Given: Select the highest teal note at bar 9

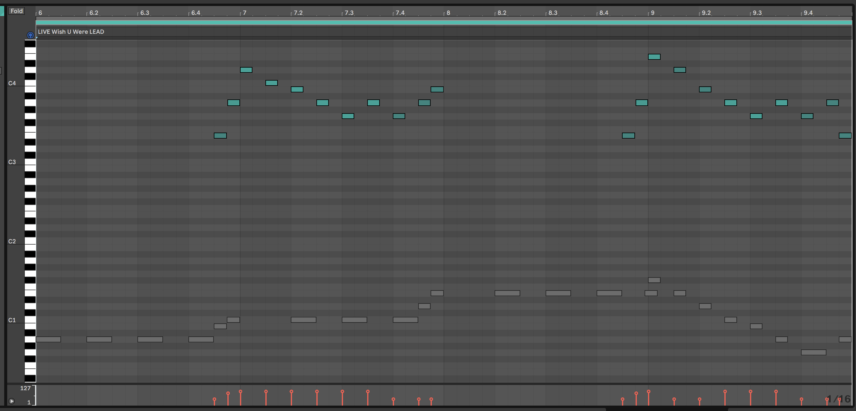Looking at the screenshot, I should click(x=654, y=57).
